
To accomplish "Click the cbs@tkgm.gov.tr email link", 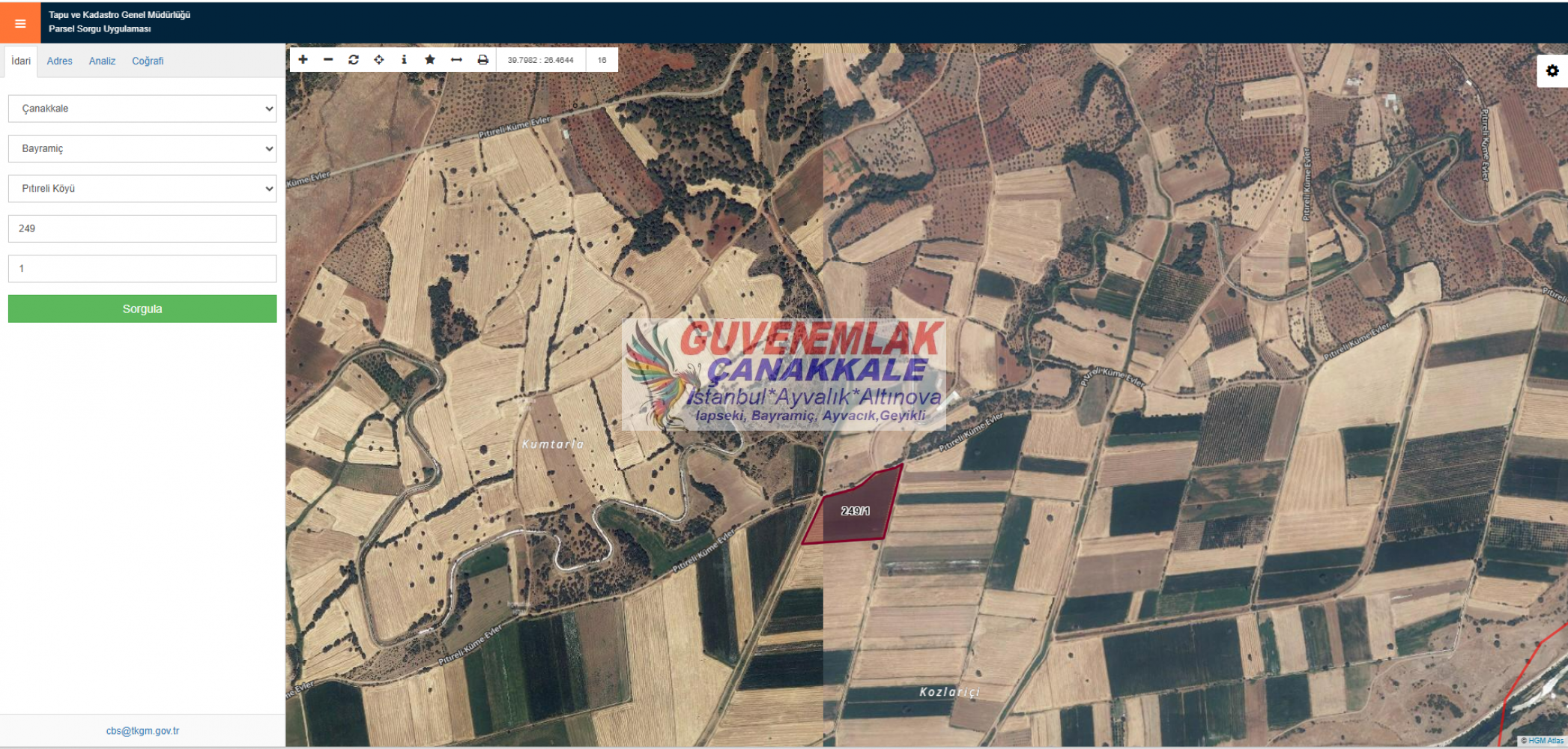I will [142, 731].
